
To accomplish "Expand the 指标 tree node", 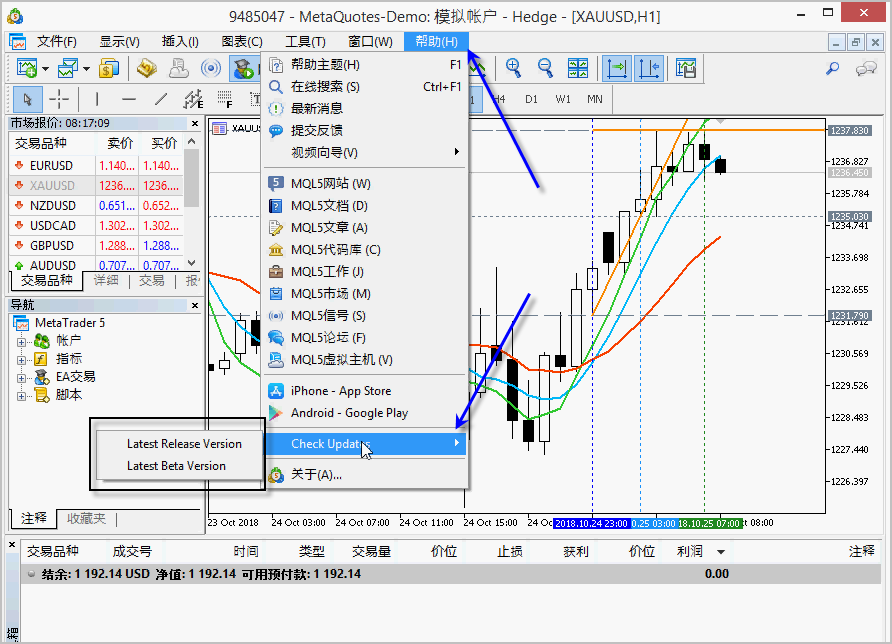I will pyautogui.click(x=21, y=360).
